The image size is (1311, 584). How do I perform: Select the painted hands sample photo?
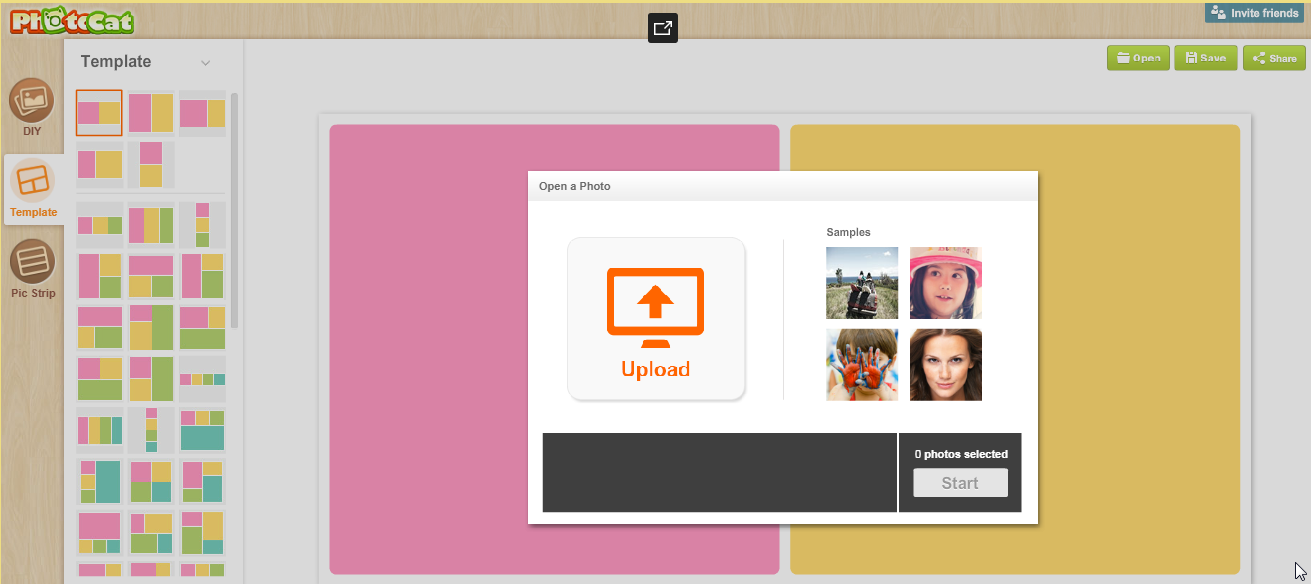(862, 365)
